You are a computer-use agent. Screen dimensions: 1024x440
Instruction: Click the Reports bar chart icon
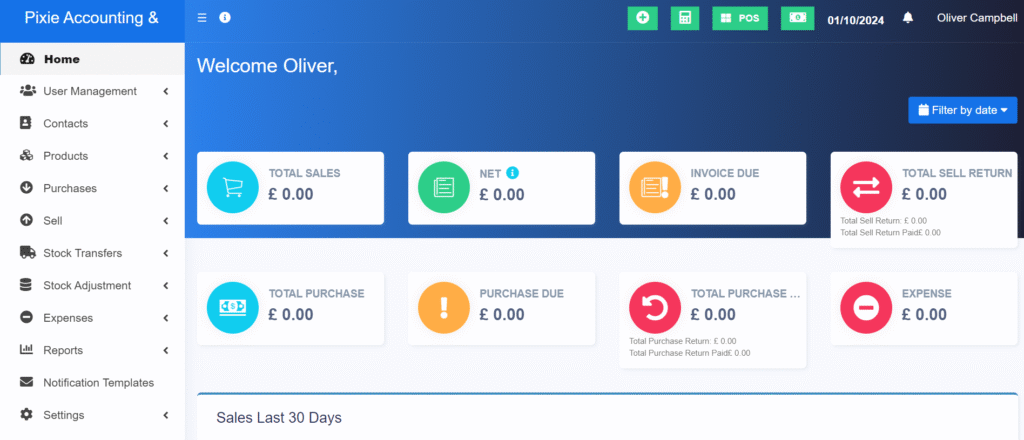click(26, 350)
